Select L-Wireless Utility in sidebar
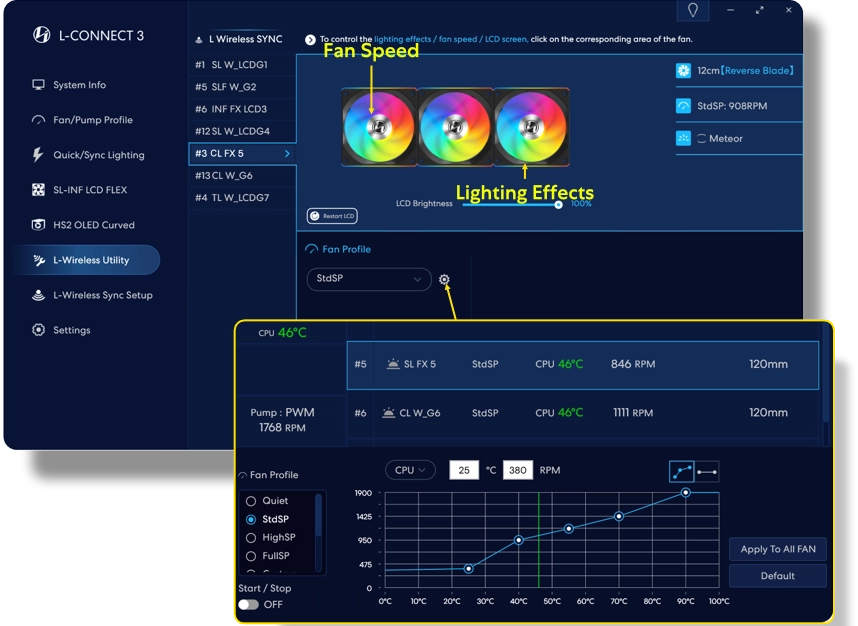 point(88,260)
